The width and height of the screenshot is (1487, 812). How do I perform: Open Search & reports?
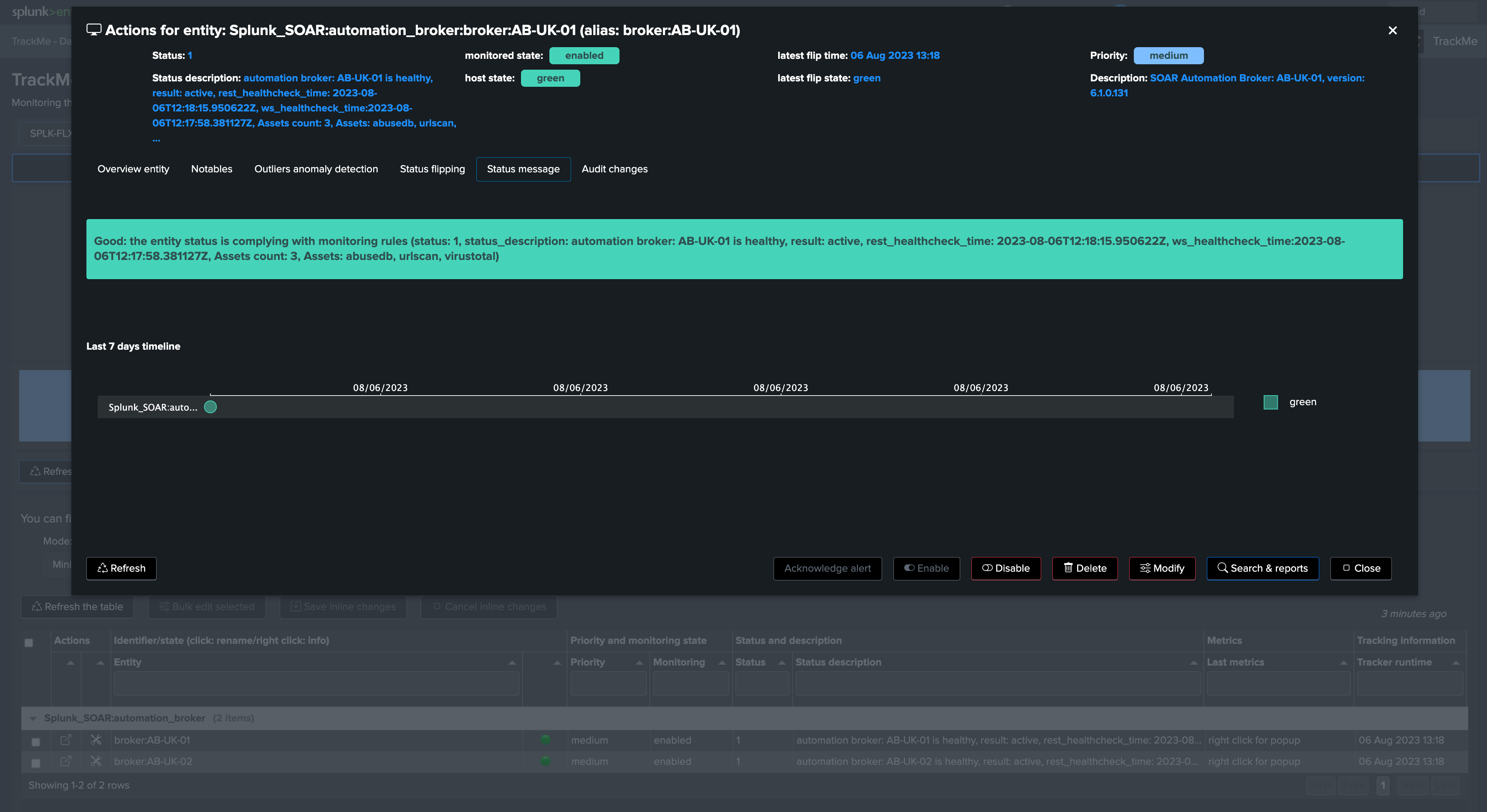[x=1262, y=568]
